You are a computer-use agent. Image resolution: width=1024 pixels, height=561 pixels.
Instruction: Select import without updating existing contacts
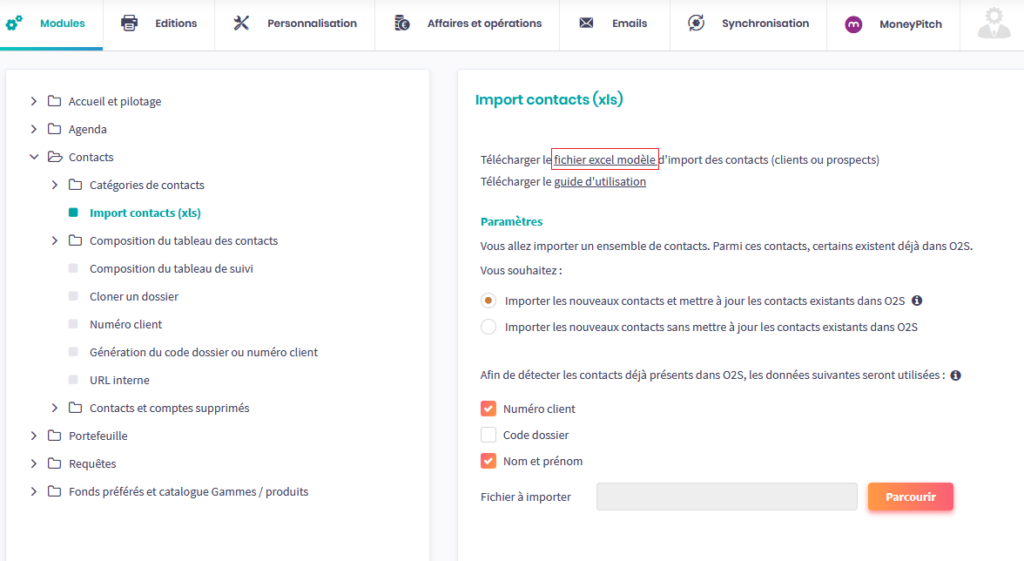[488, 327]
